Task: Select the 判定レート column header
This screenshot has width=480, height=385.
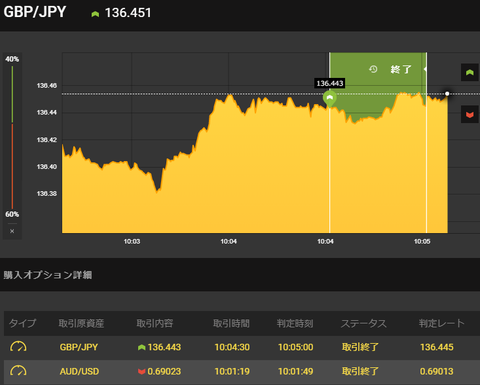Action: tap(442, 323)
